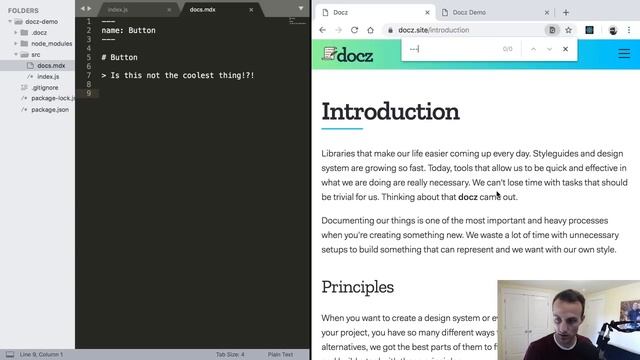
Task: Jump to next find result
Action: (549, 49)
